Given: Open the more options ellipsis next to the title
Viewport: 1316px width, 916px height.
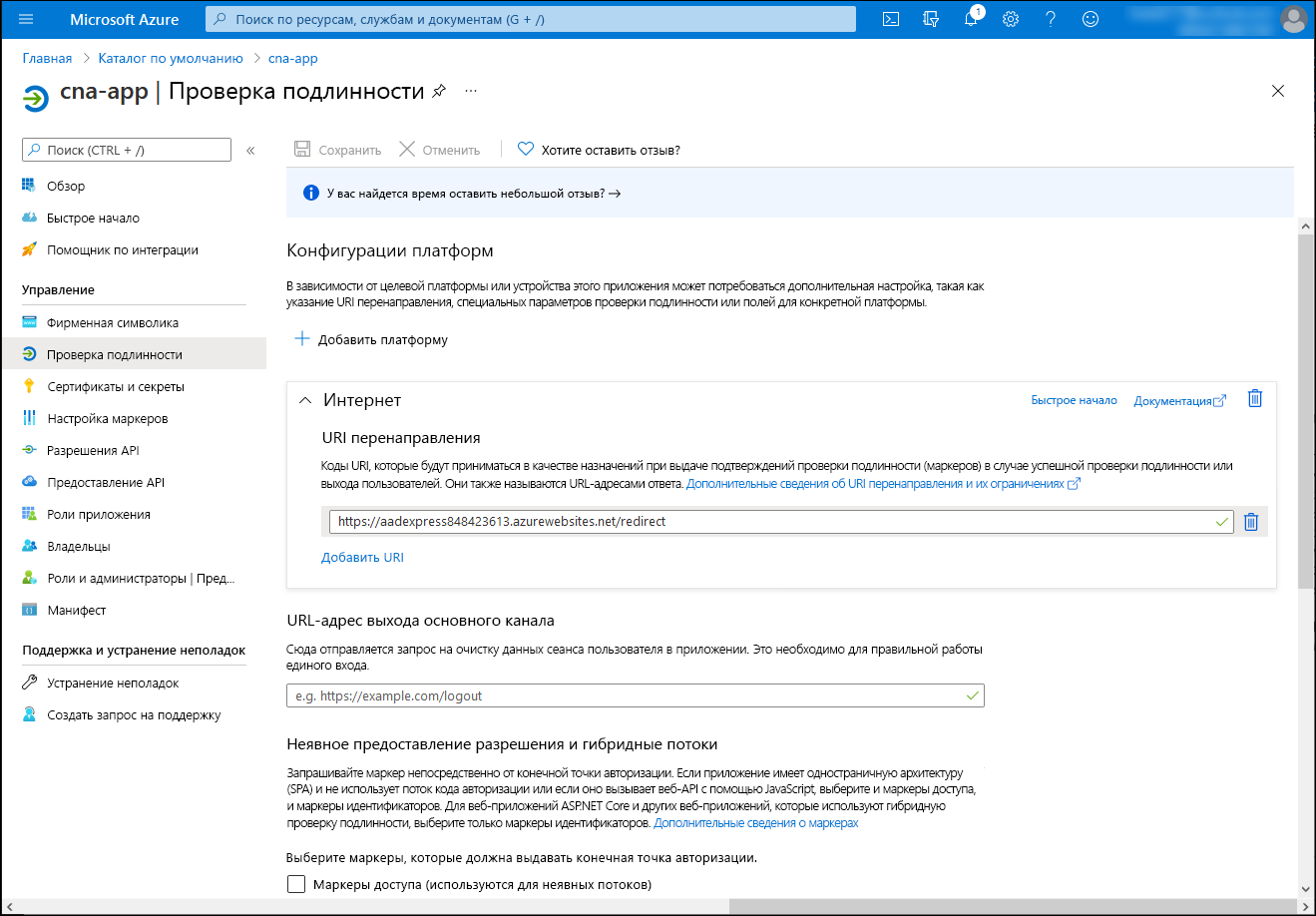Looking at the screenshot, I should [471, 91].
